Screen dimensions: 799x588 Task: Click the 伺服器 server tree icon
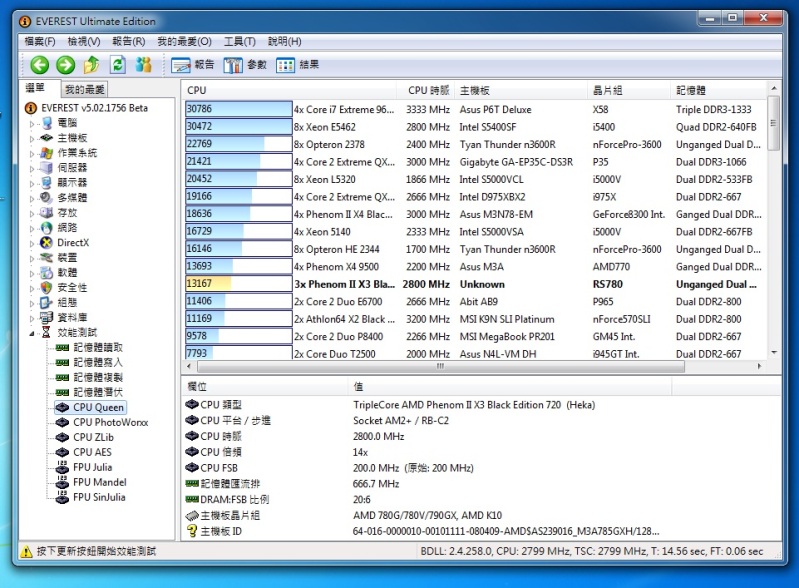[46, 168]
